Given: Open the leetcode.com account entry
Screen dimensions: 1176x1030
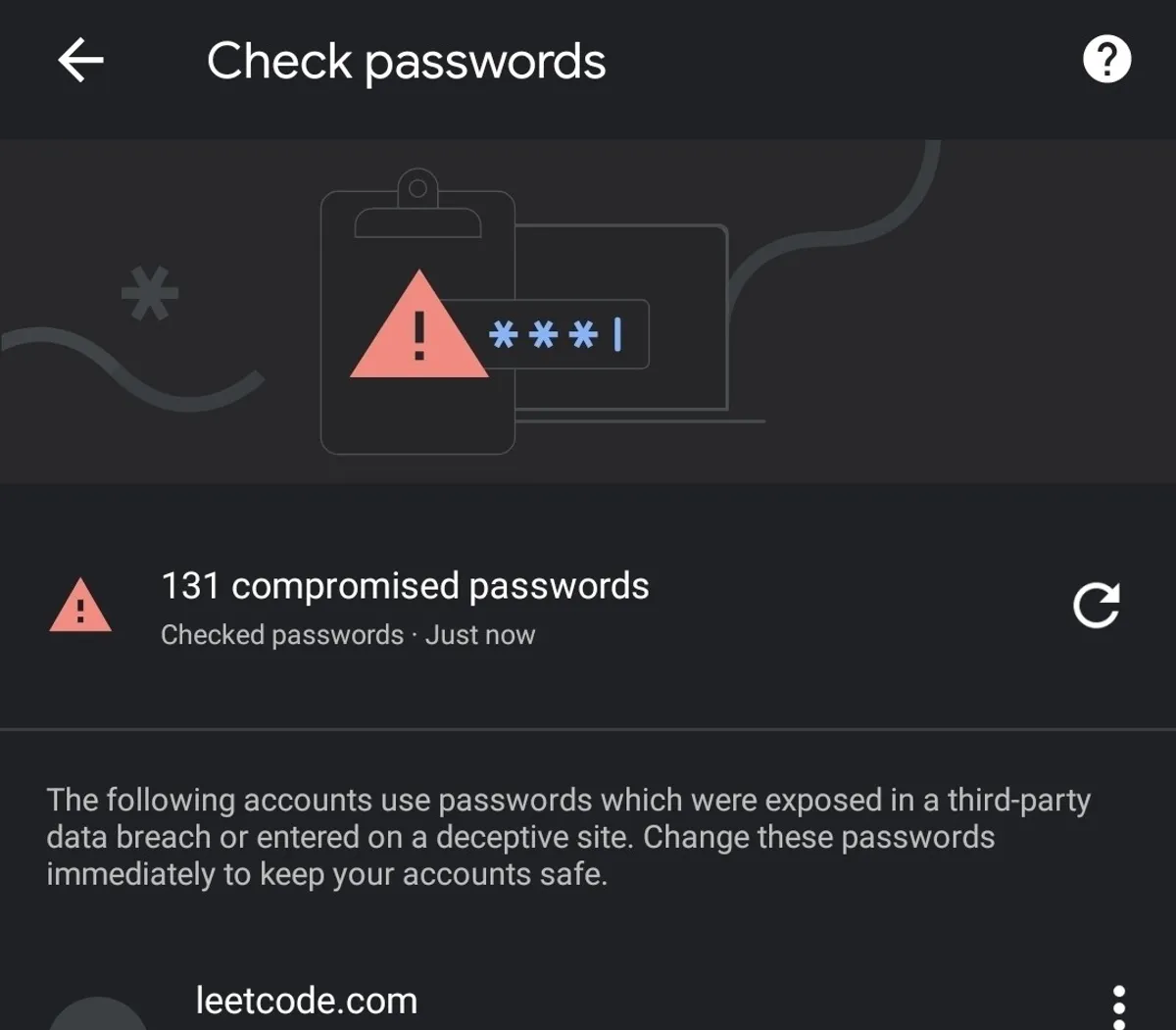Looking at the screenshot, I should 307,1001.
